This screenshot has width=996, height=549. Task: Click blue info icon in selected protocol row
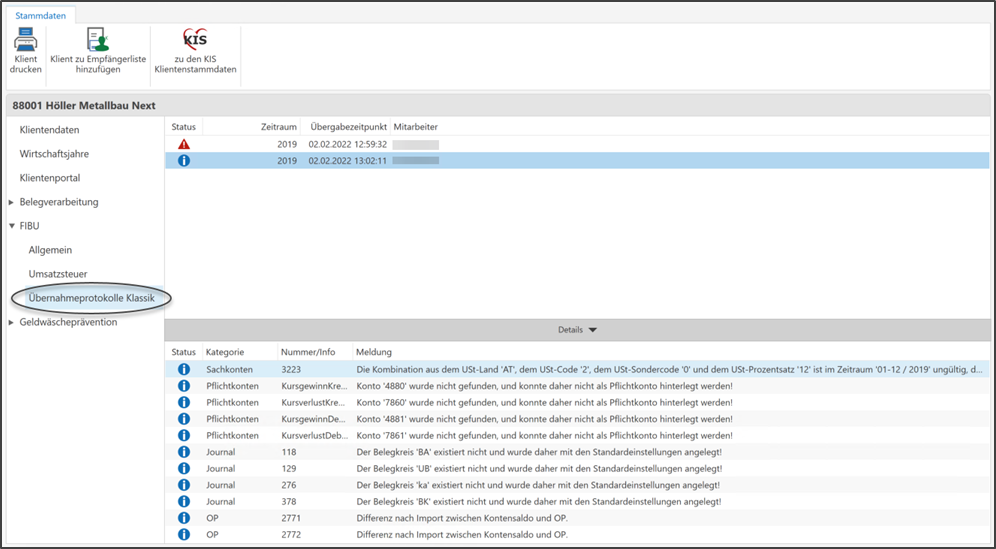(183, 161)
